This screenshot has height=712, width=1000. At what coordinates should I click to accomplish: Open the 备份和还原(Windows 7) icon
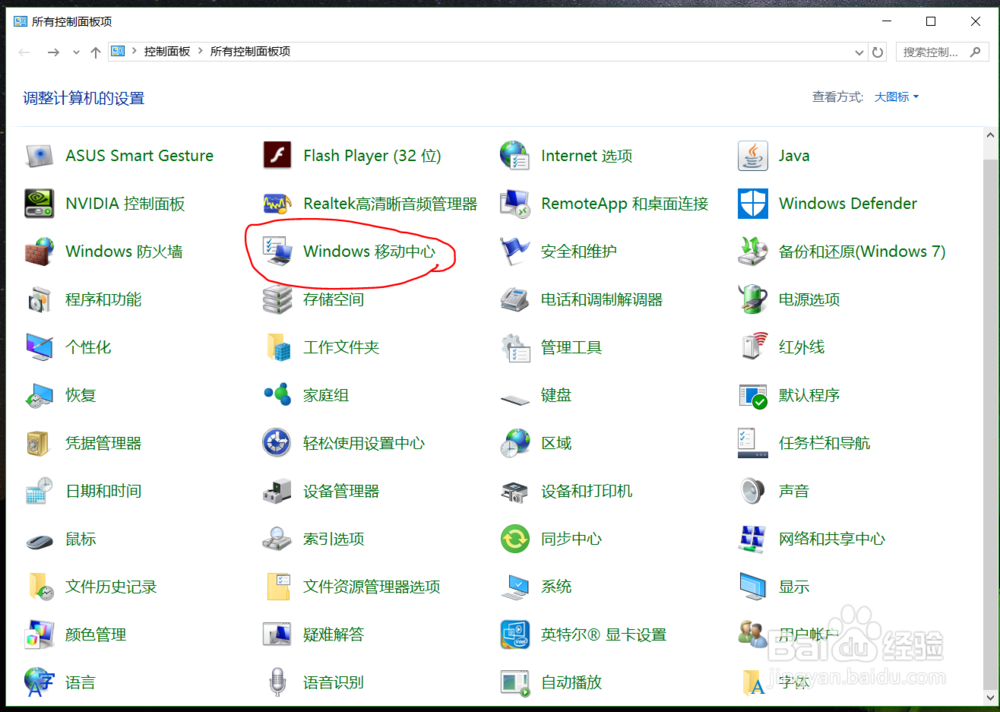pos(753,251)
